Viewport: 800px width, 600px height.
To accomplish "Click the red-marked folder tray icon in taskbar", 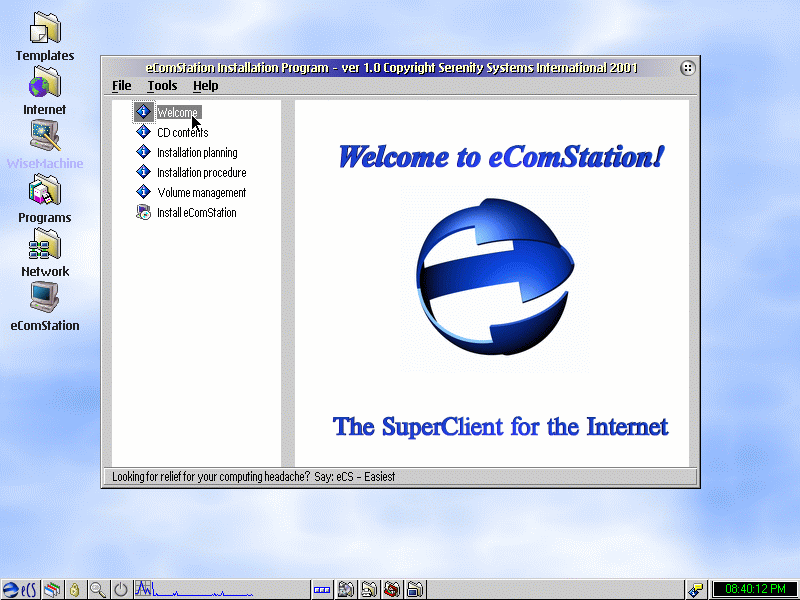I will (x=392, y=590).
